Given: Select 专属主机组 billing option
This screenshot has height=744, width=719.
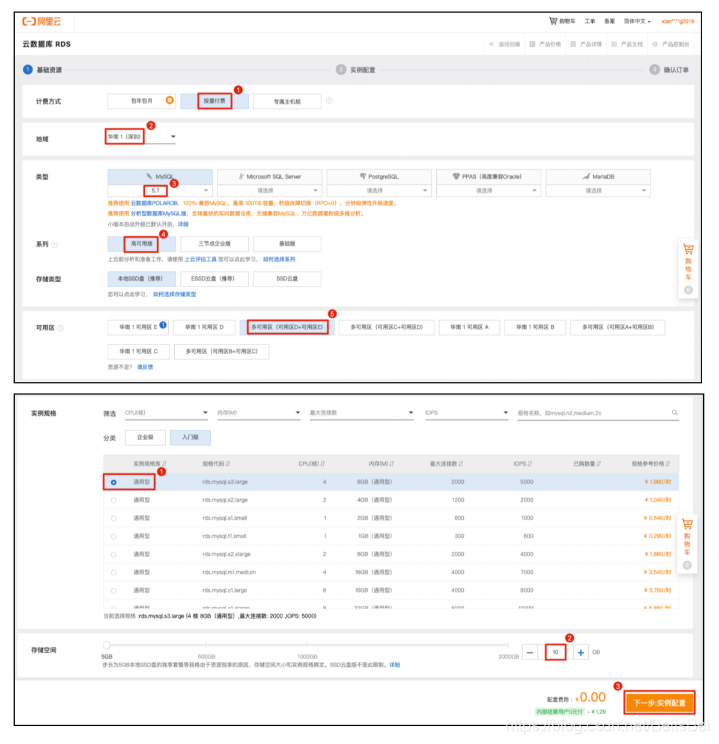Looking at the screenshot, I should coord(287,102).
